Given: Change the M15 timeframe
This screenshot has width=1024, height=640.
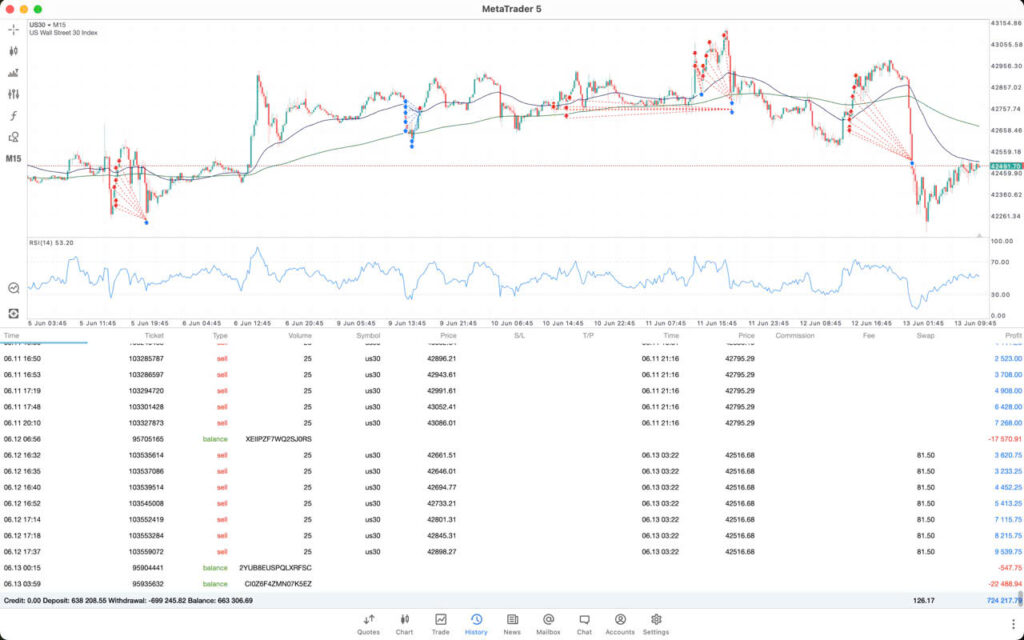Looking at the screenshot, I should [x=13, y=159].
